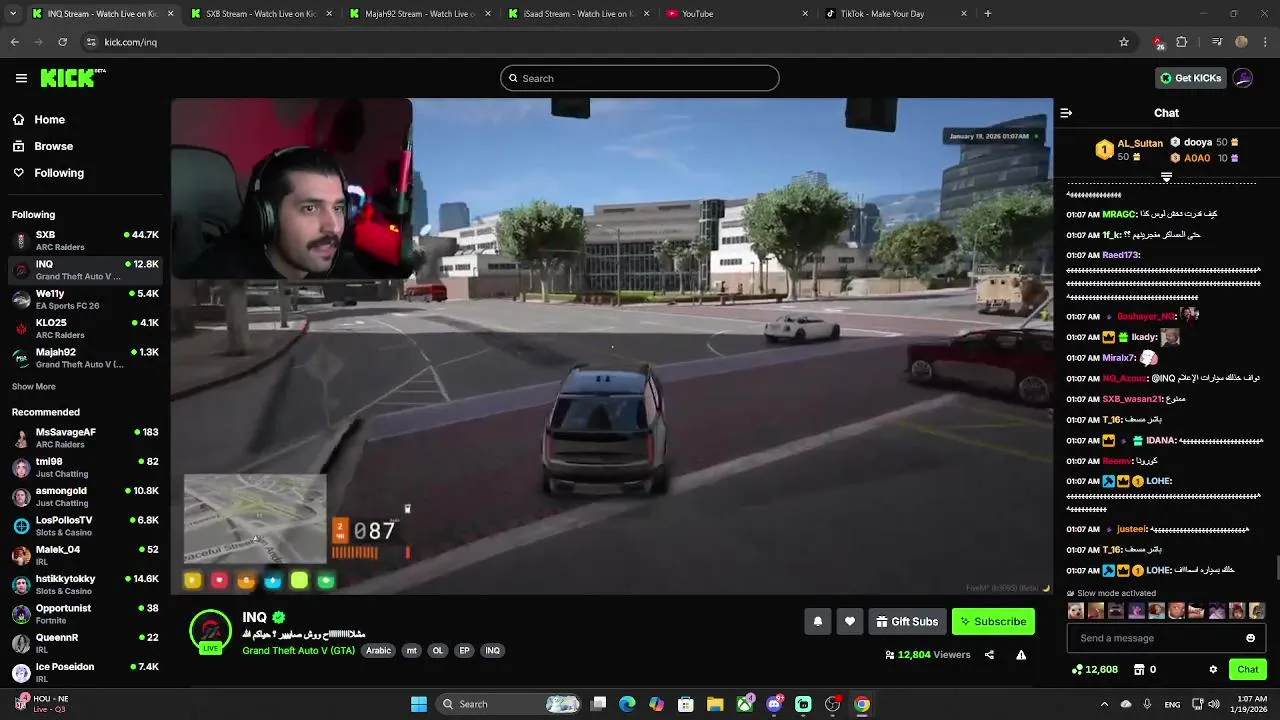Reload the page
The height and width of the screenshot is (720, 1280).
[x=62, y=42]
